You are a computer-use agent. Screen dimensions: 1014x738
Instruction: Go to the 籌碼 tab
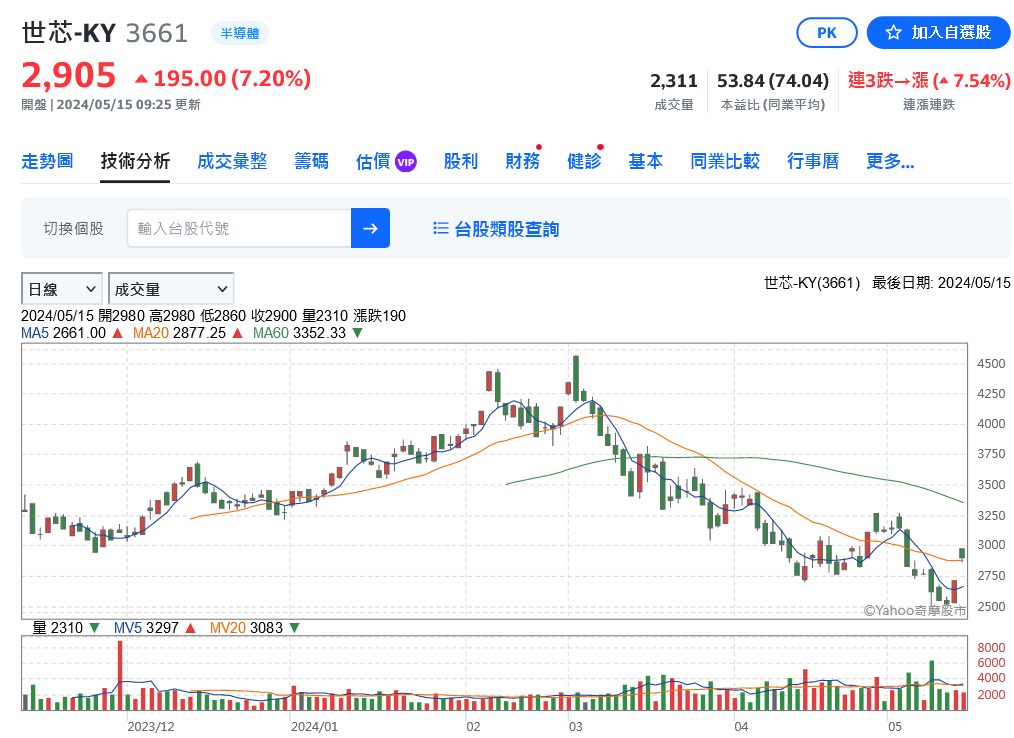pos(312,161)
